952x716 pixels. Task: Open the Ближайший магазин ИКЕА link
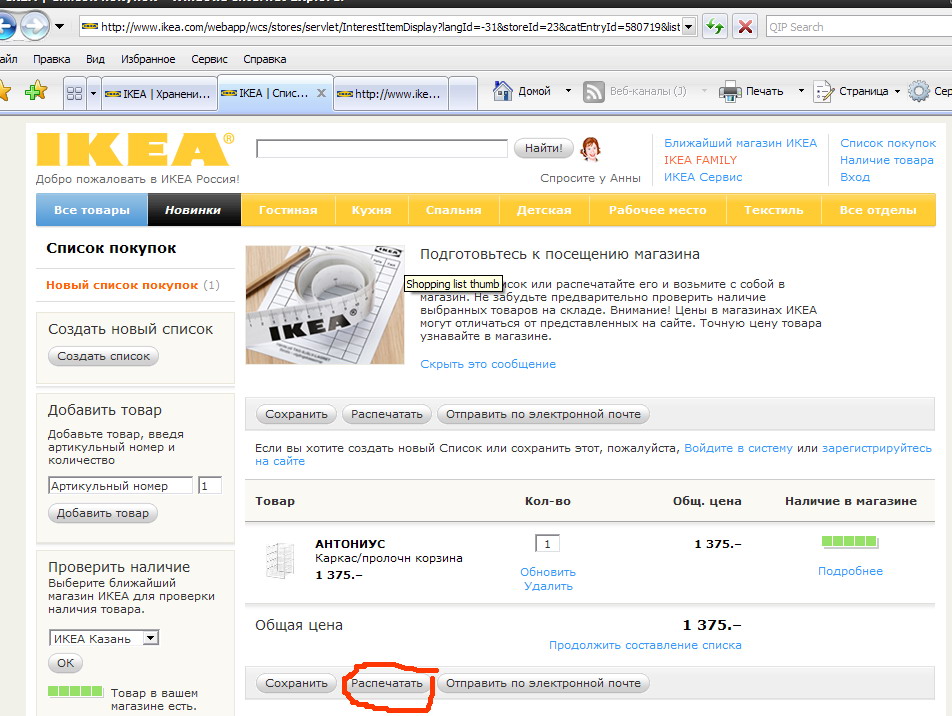pyautogui.click(x=740, y=143)
